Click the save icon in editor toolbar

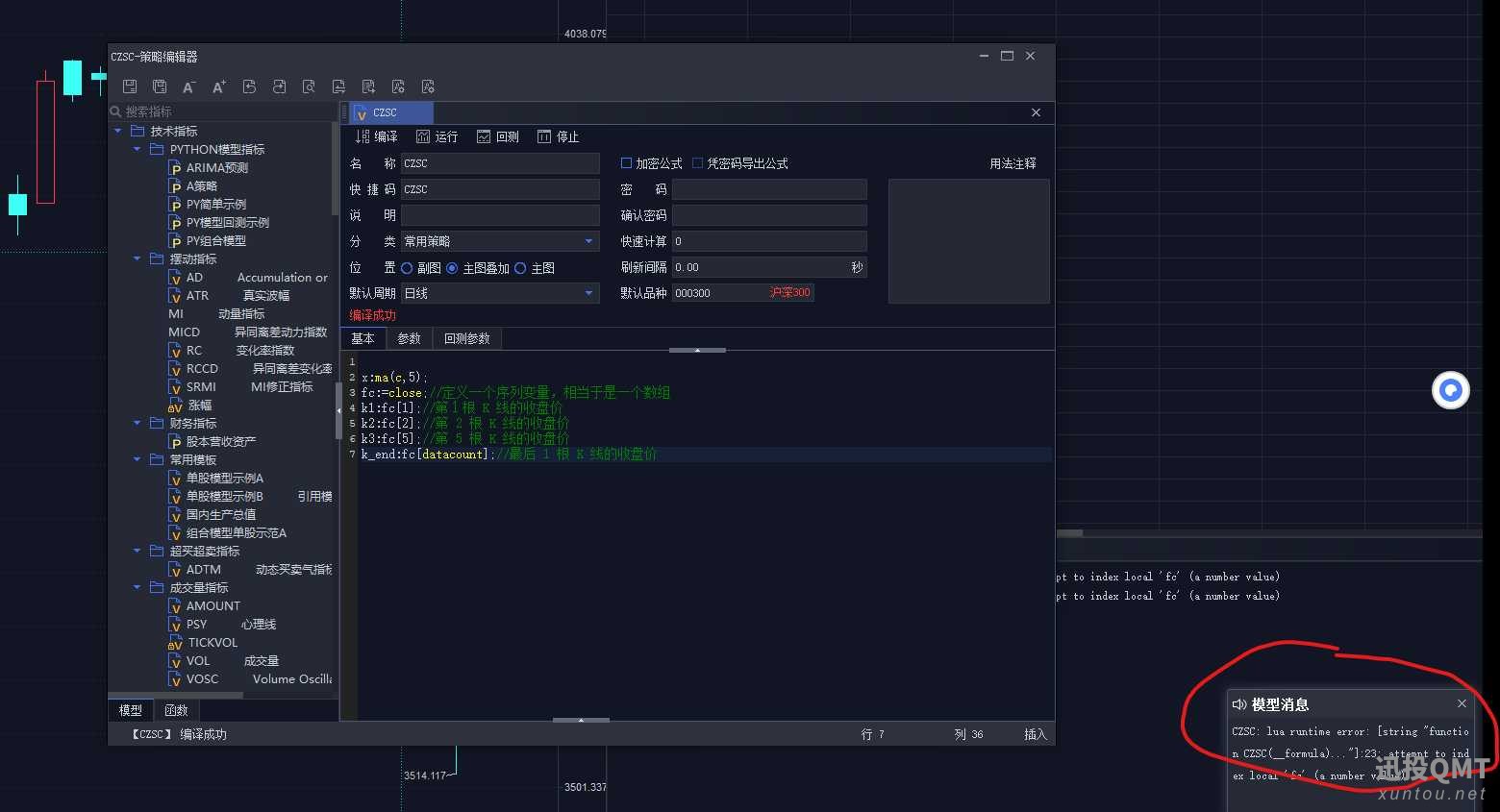130,86
